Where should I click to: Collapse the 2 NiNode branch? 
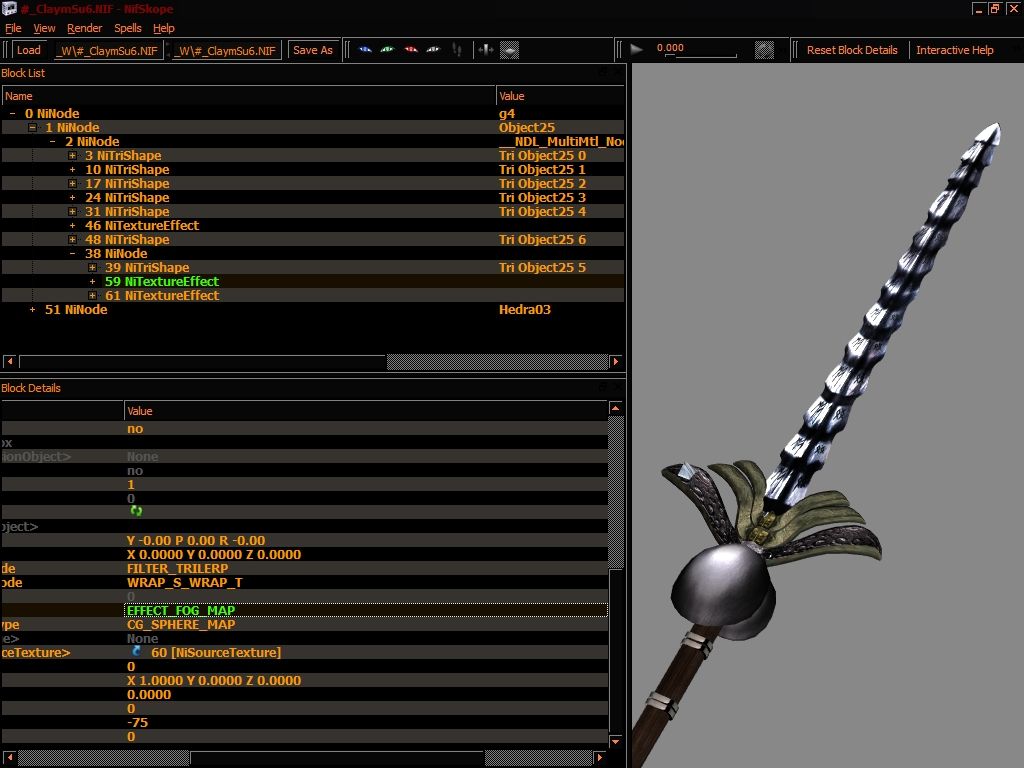[x=53, y=142]
